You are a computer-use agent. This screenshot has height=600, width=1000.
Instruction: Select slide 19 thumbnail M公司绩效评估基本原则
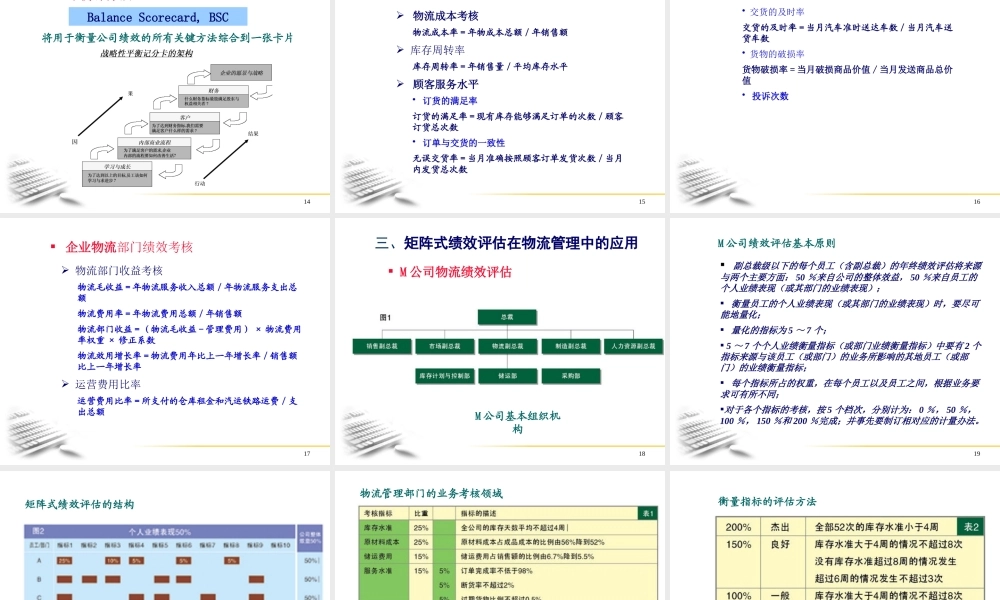(835, 341)
